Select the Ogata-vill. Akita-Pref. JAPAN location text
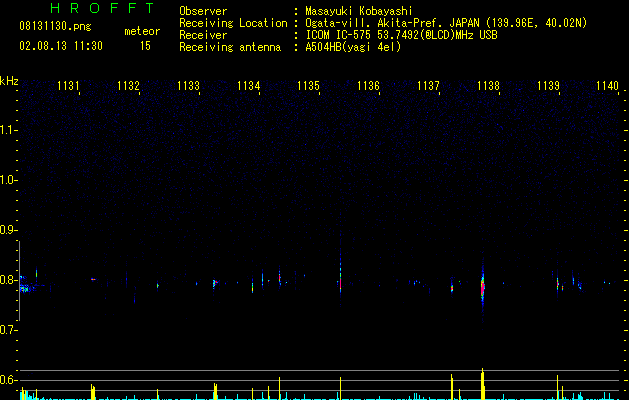 click(446, 23)
